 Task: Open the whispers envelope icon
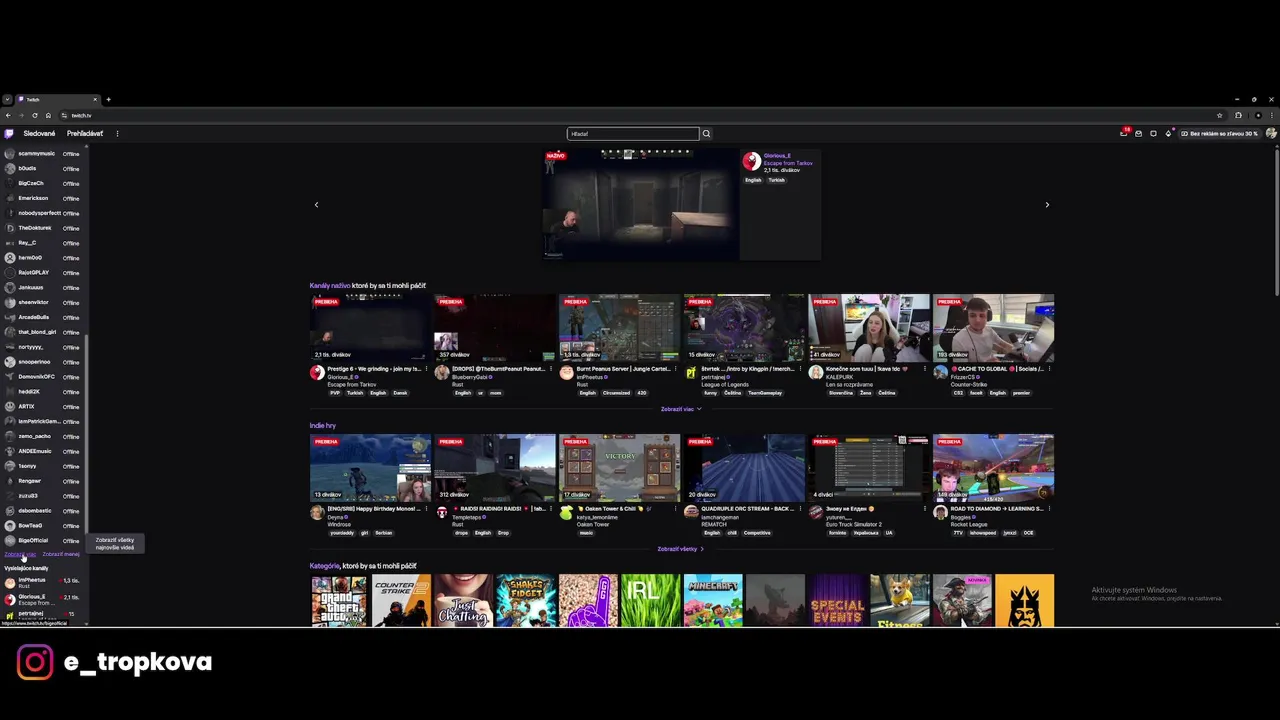(1138, 133)
